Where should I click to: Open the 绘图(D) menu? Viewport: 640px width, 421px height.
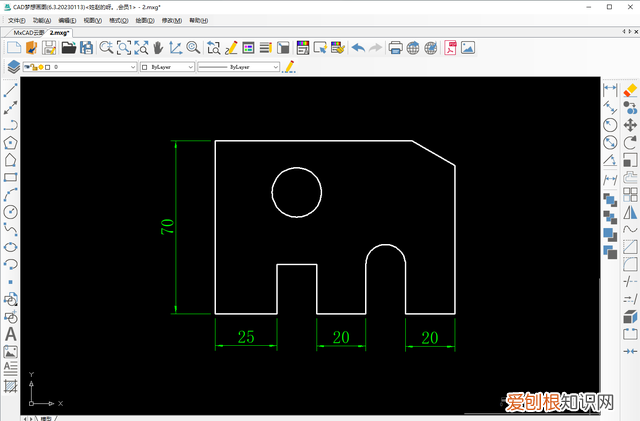point(146,20)
